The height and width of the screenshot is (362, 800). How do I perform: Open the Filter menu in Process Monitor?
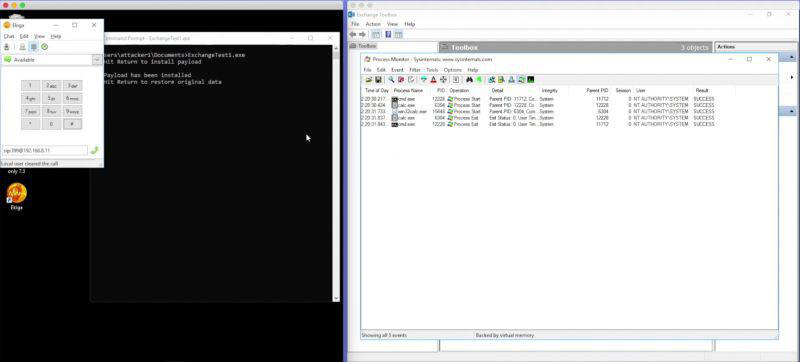coord(415,70)
